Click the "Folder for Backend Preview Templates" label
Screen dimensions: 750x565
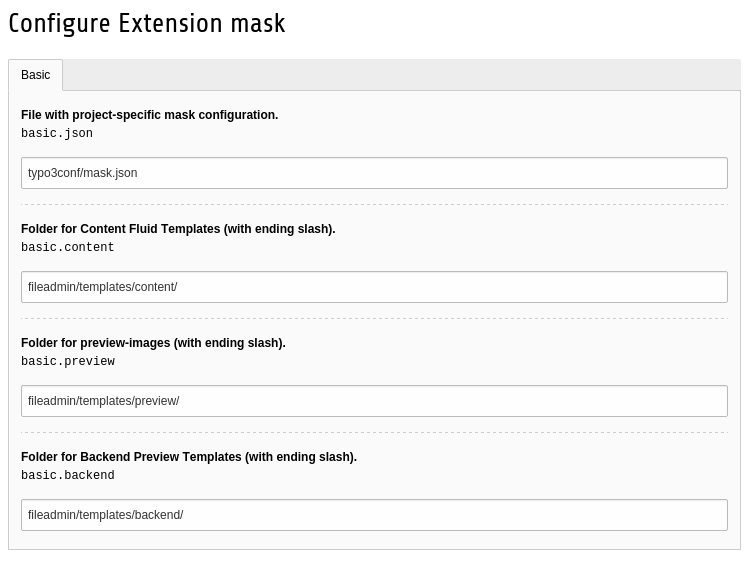coord(189,457)
